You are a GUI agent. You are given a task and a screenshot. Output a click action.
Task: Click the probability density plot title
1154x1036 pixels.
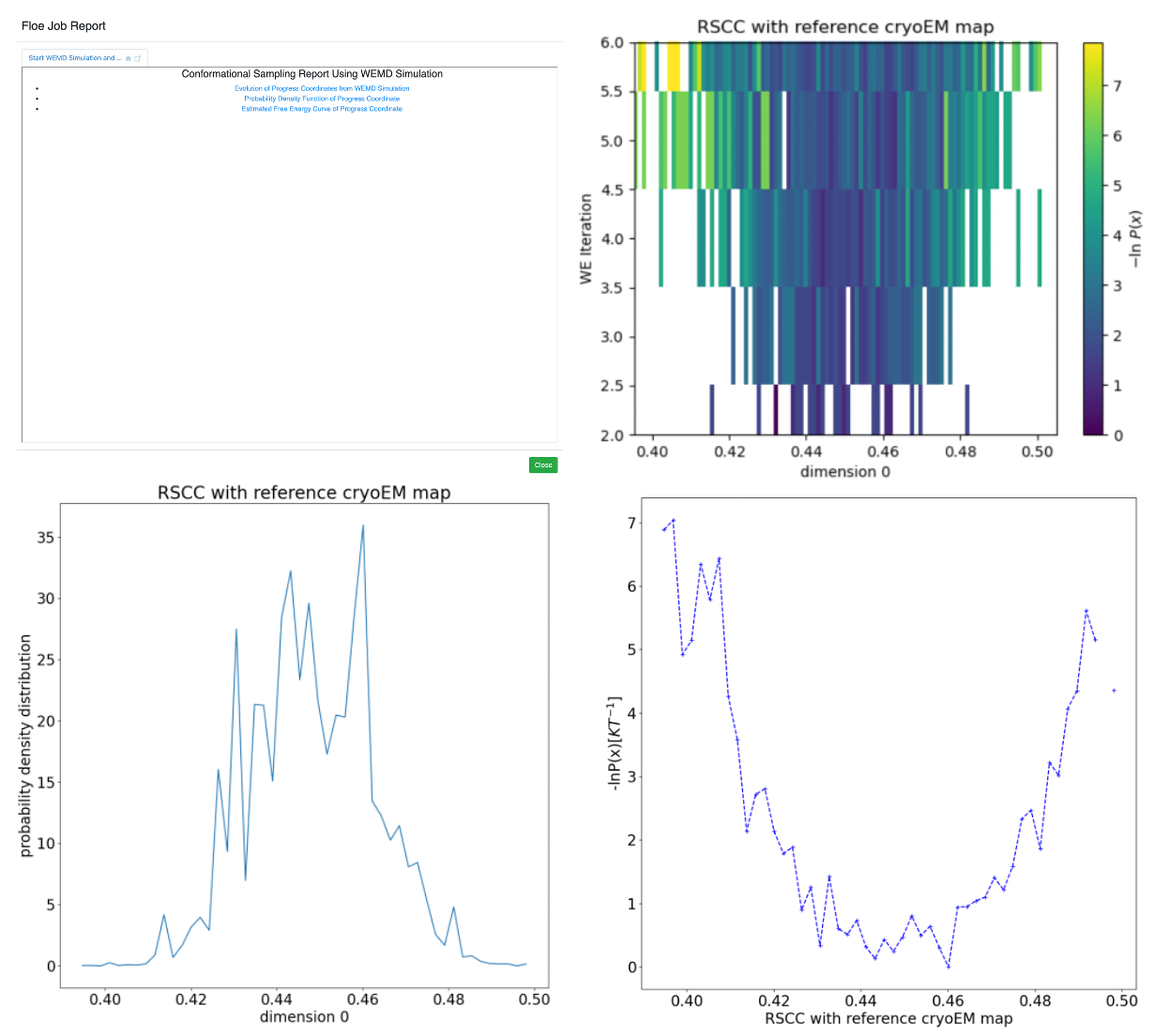tap(304, 493)
